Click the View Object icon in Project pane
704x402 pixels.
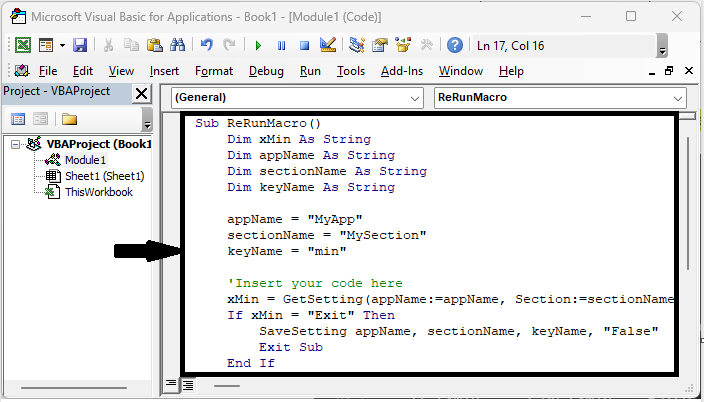coord(40,119)
